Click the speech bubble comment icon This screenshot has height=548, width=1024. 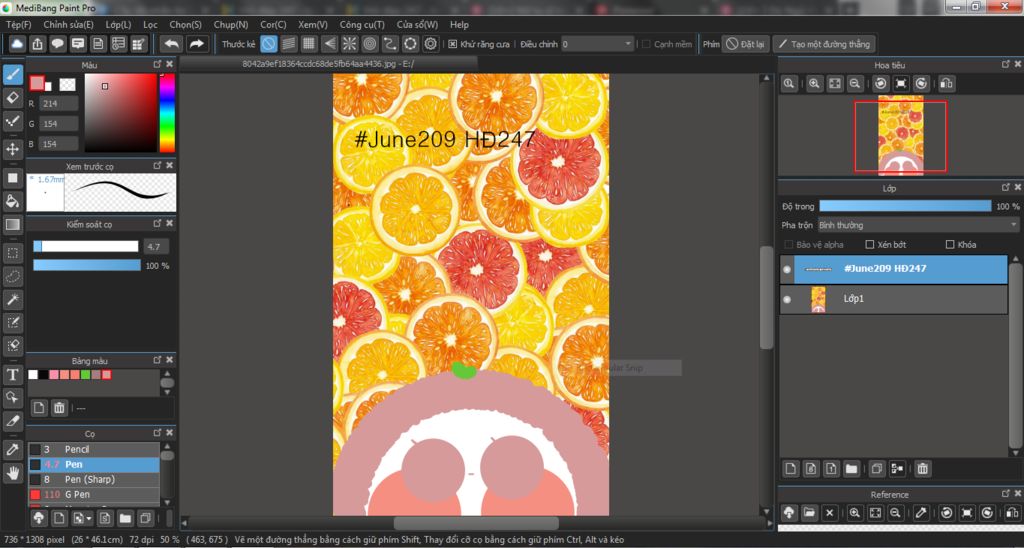pos(57,44)
